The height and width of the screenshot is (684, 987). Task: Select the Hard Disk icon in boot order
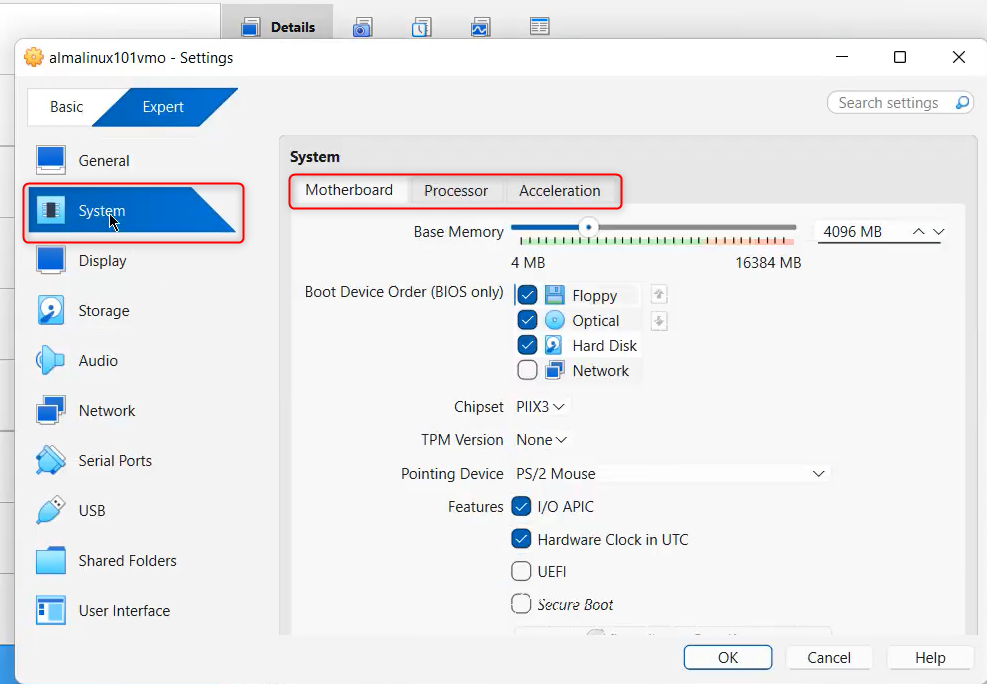coord(553,345)
